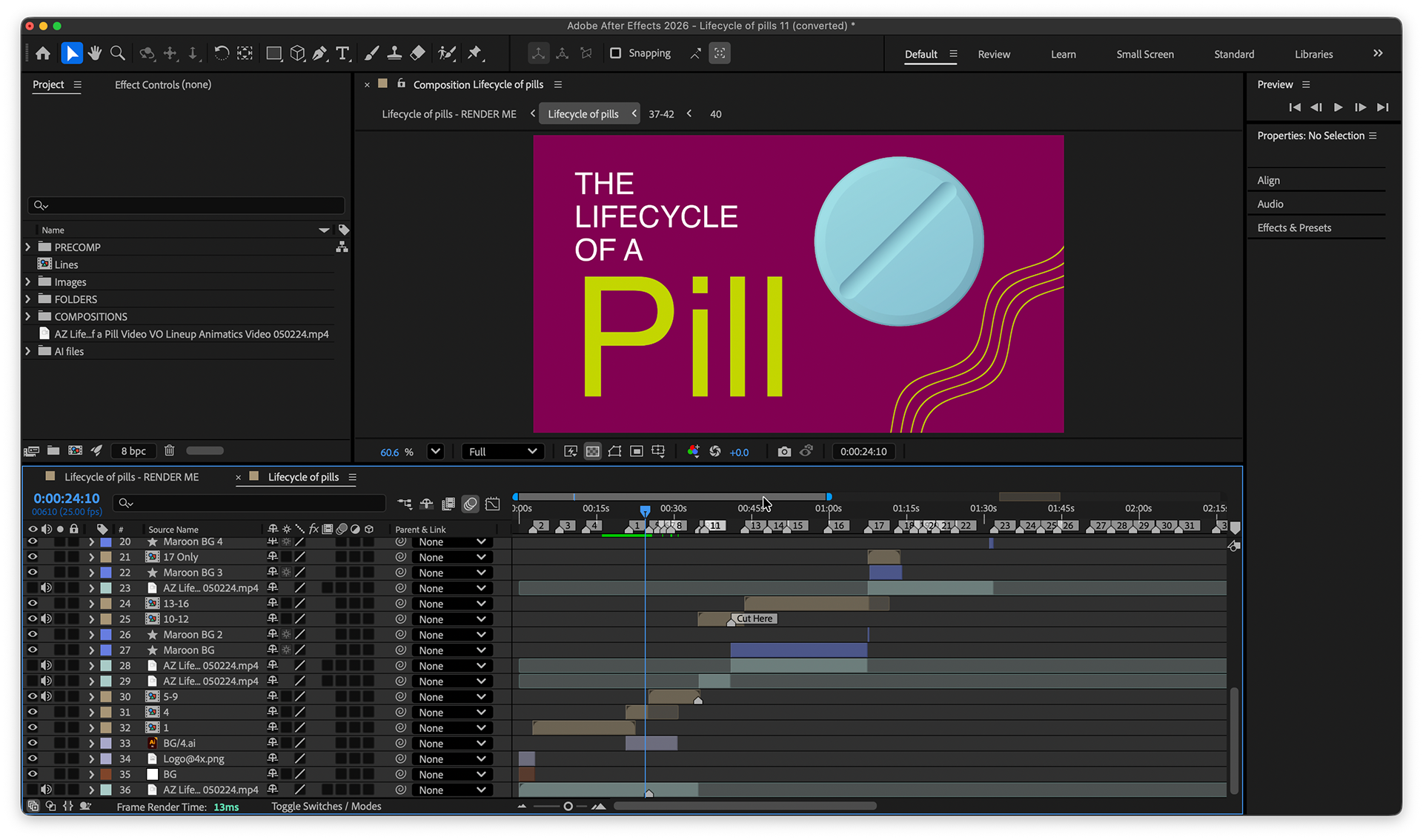Take a snapshot with the camera icon
The width and height of the screenshot is (1423, 840).
tap(784, 452)
